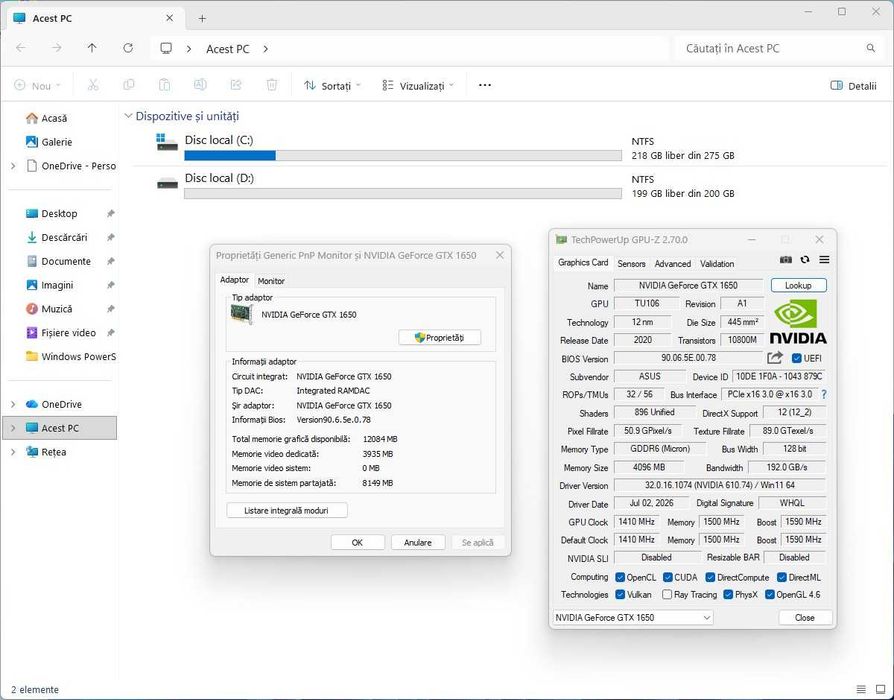Toggle the CUDA checkbox
This screenshot has height=700, width=894.
pos(668,577)
